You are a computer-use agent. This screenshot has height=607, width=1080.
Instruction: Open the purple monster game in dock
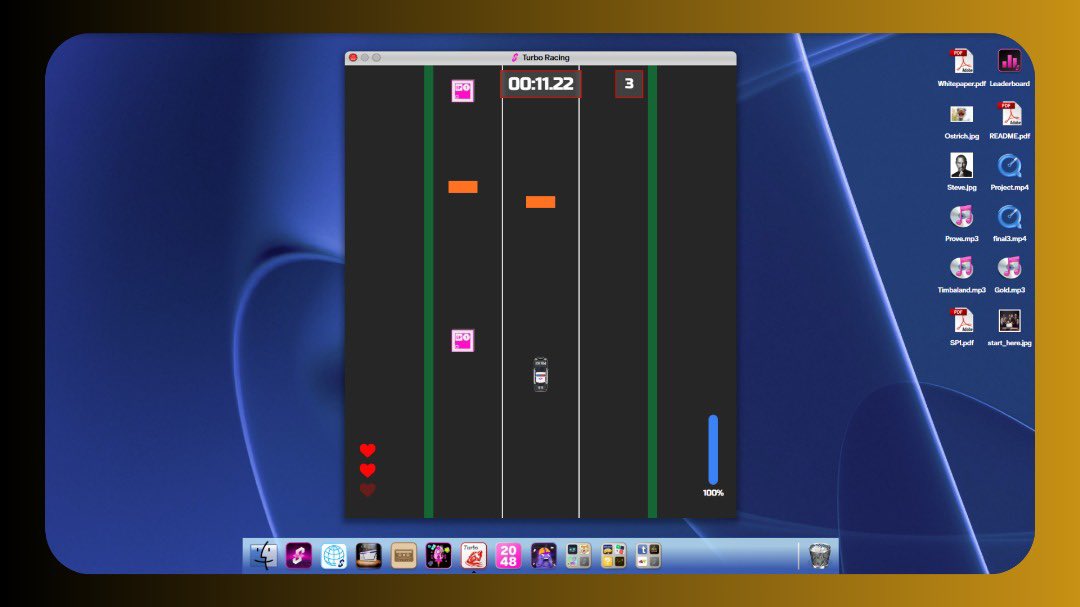pyautogui.click(x=543, y=555)
